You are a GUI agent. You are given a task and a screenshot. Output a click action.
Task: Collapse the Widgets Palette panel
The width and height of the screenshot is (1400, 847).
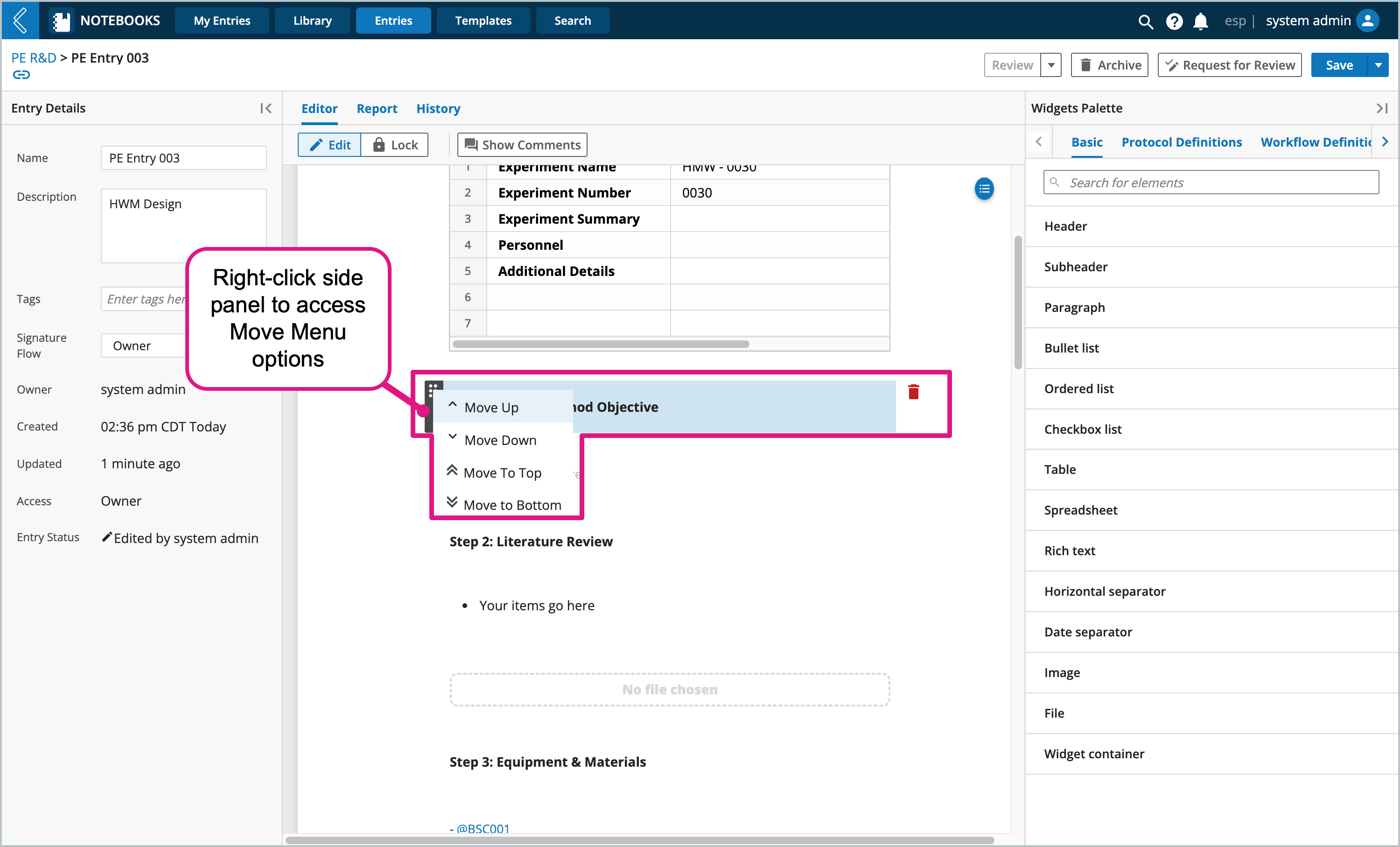(1382, 108)
